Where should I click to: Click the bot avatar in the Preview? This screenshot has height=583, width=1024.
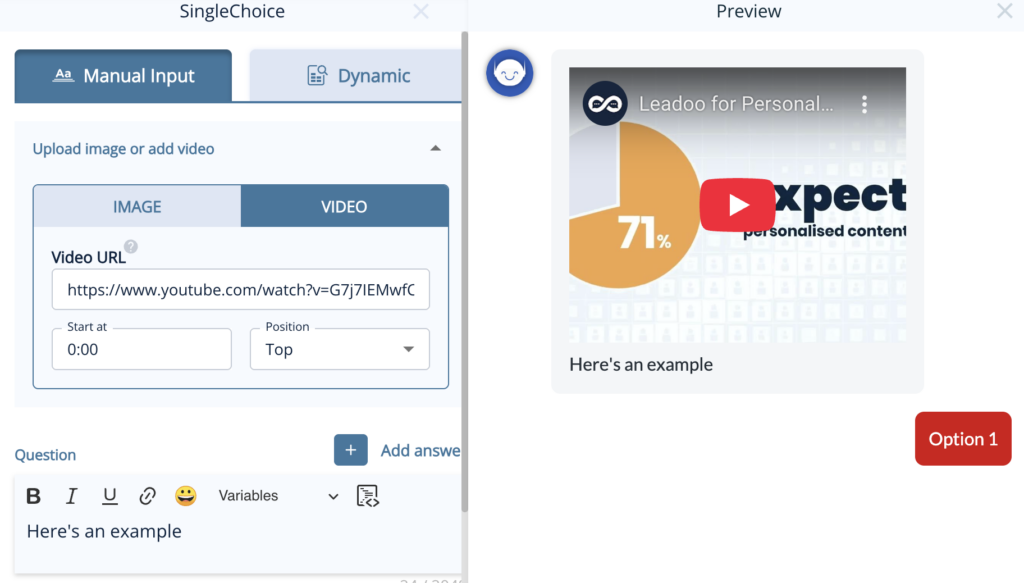click(510, 72)
